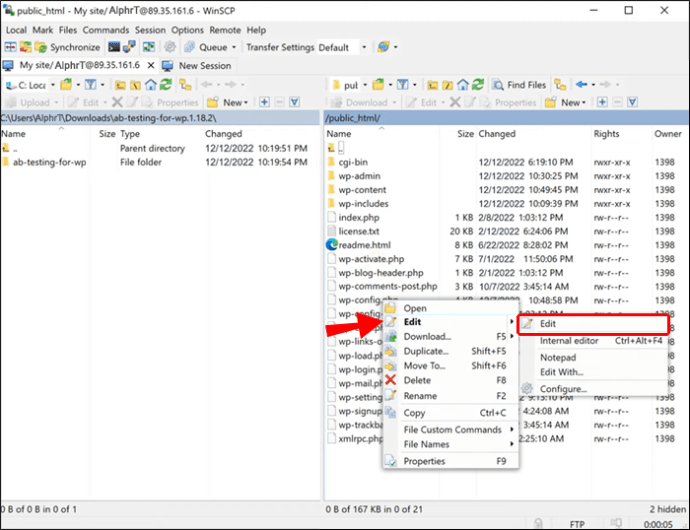Open the remote Back history dropdown arrow
The image size is (690, 530).
point(593,85)
